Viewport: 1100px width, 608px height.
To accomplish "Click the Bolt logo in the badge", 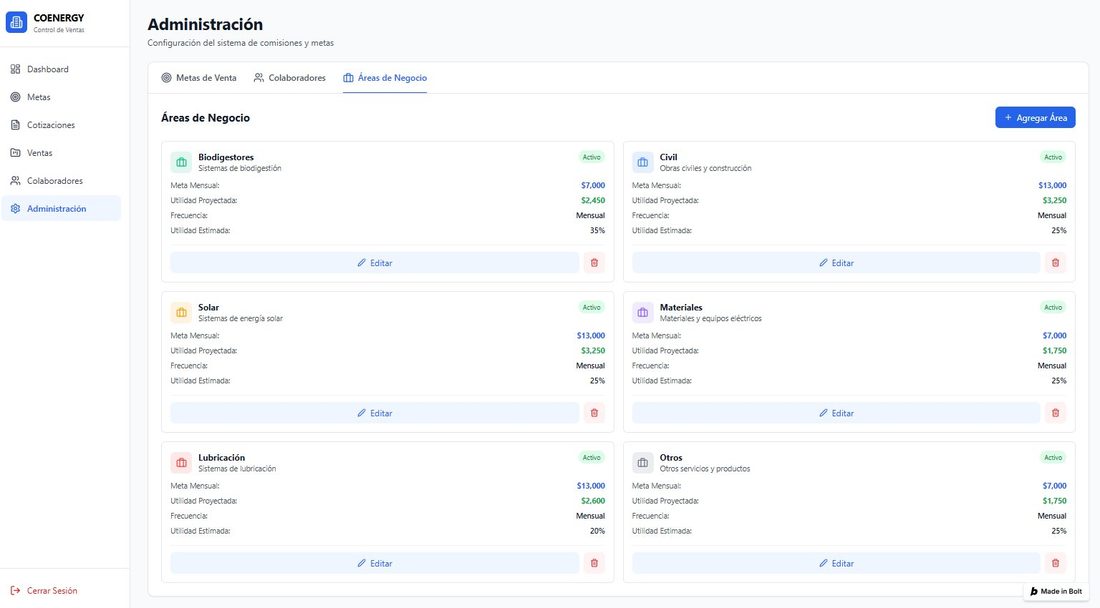I will click(x=1033, y=591).
